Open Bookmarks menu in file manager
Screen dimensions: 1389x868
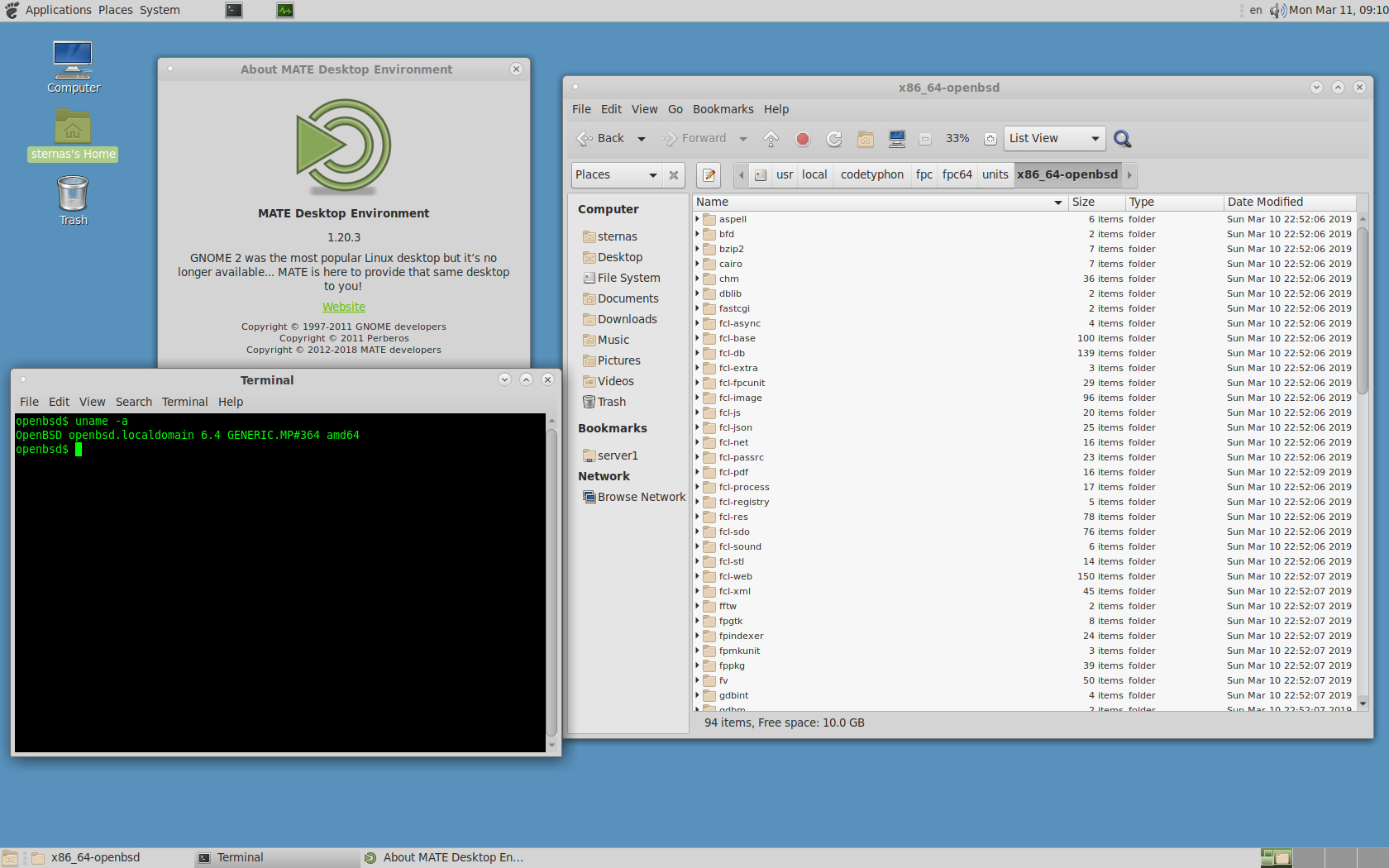click(723, 109)
